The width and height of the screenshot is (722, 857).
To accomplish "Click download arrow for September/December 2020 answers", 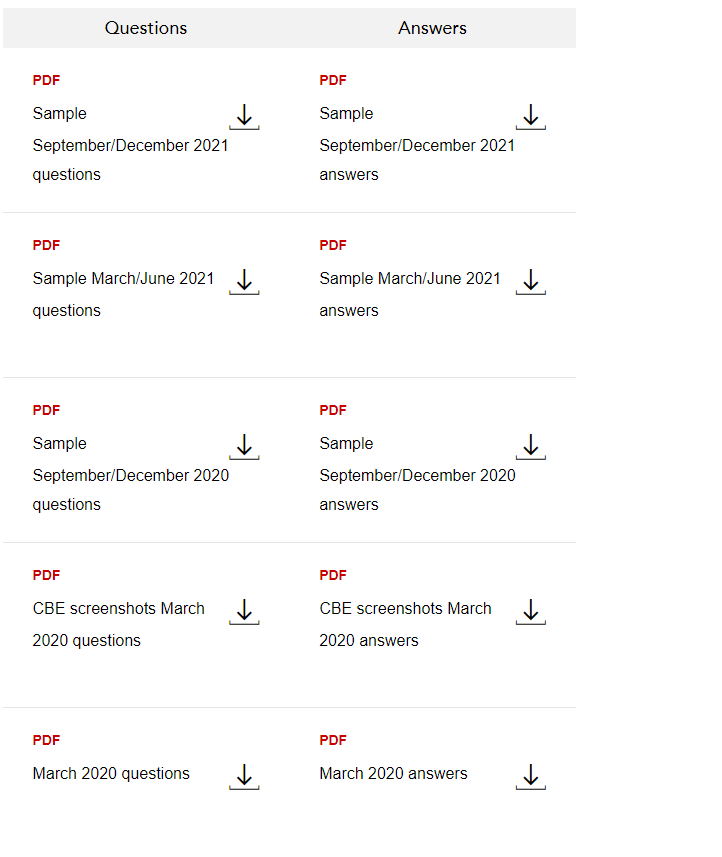I will point(531,447).
